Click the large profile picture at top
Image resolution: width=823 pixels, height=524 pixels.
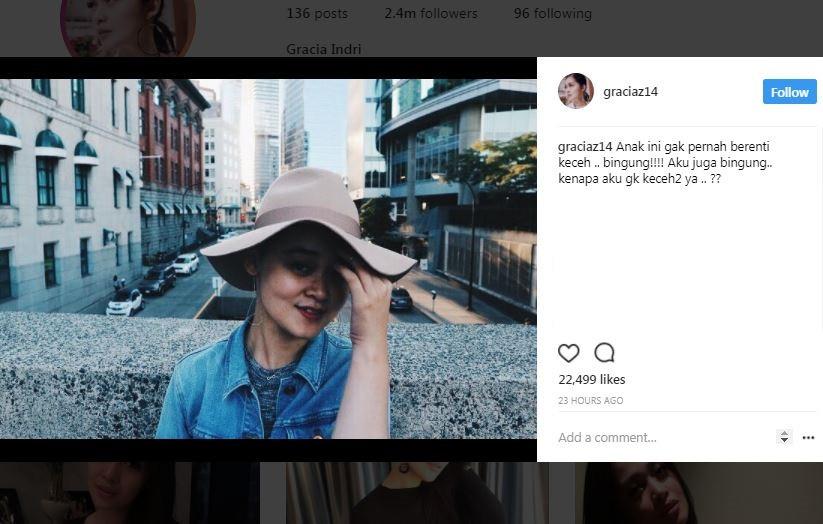127,26
